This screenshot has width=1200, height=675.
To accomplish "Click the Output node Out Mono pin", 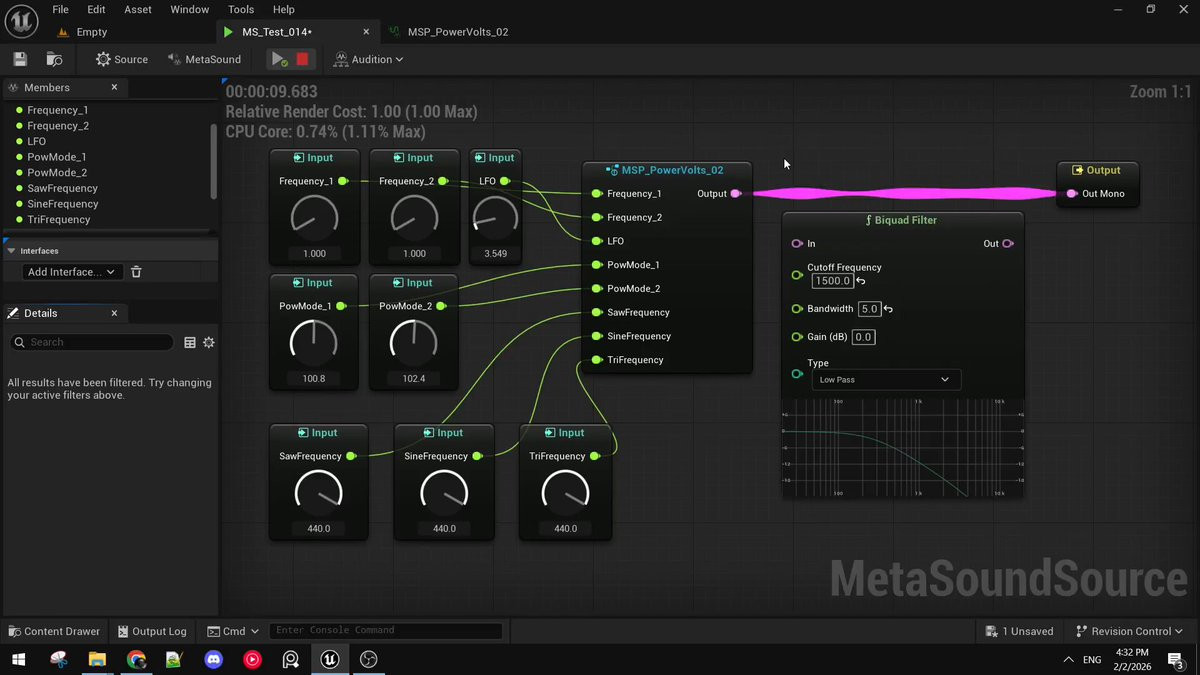I will point(1072,194).
